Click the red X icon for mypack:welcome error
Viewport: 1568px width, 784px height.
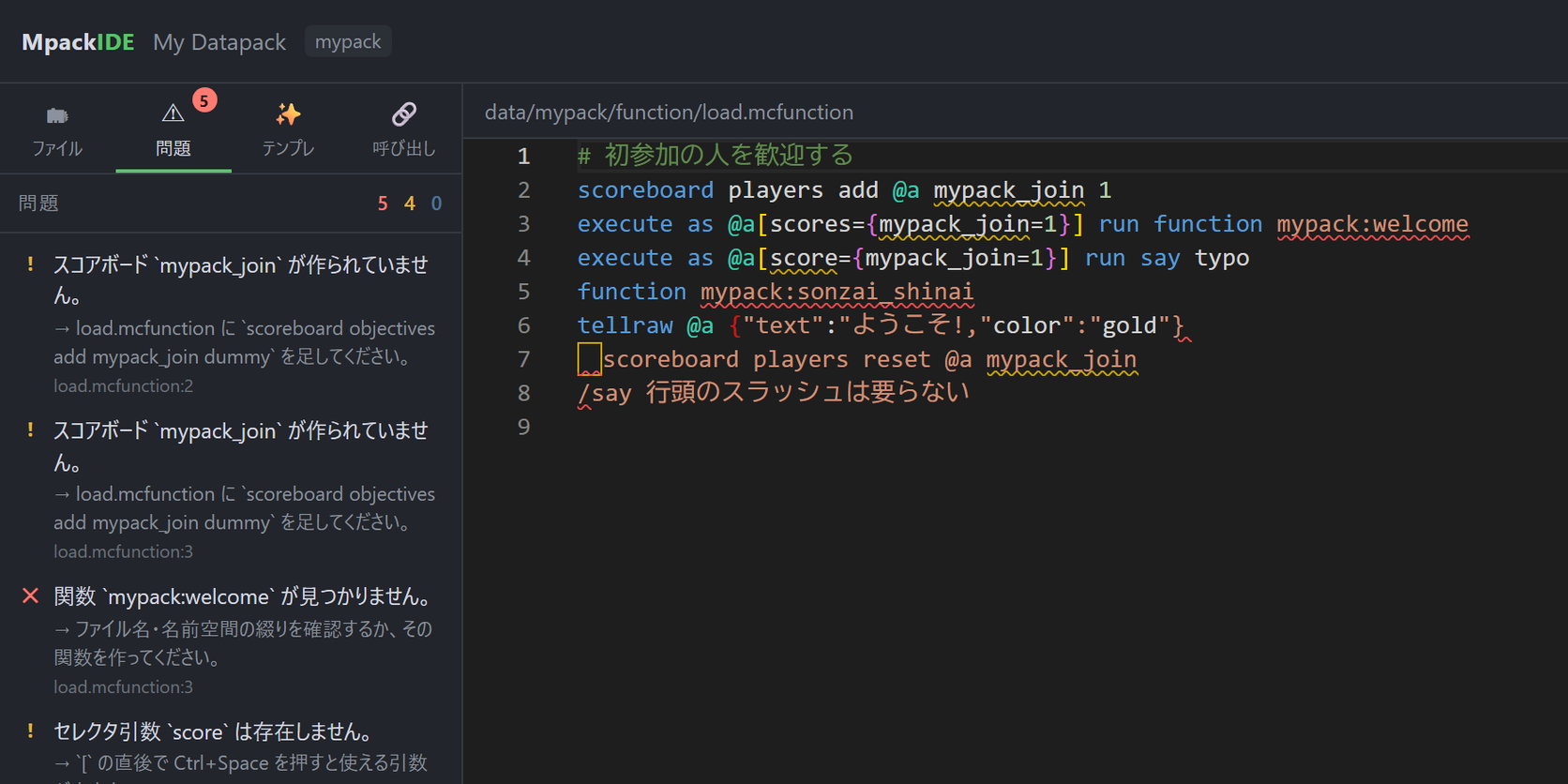point(30,596)
